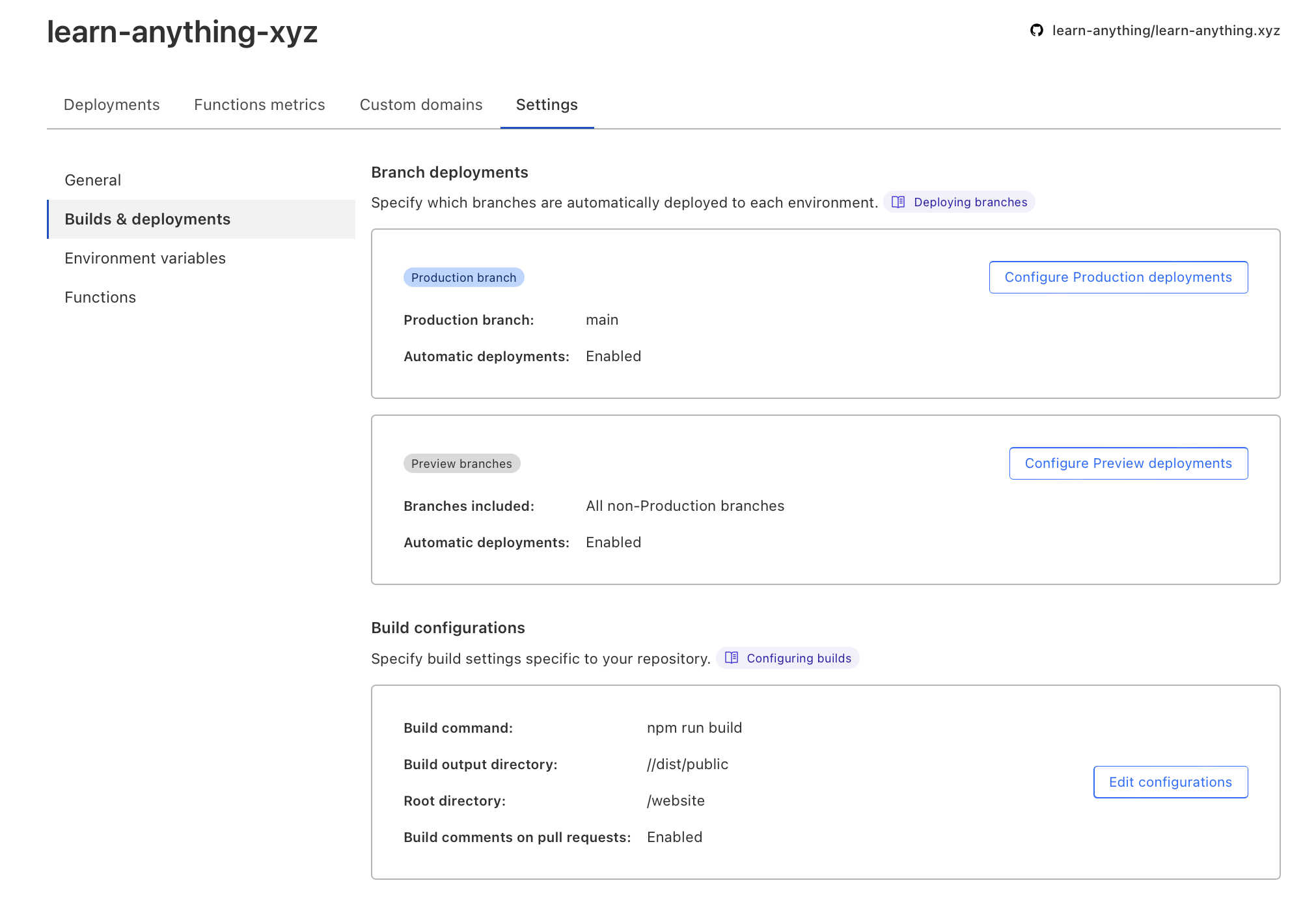Click the Preview branches badge

[x=461, y=464]
